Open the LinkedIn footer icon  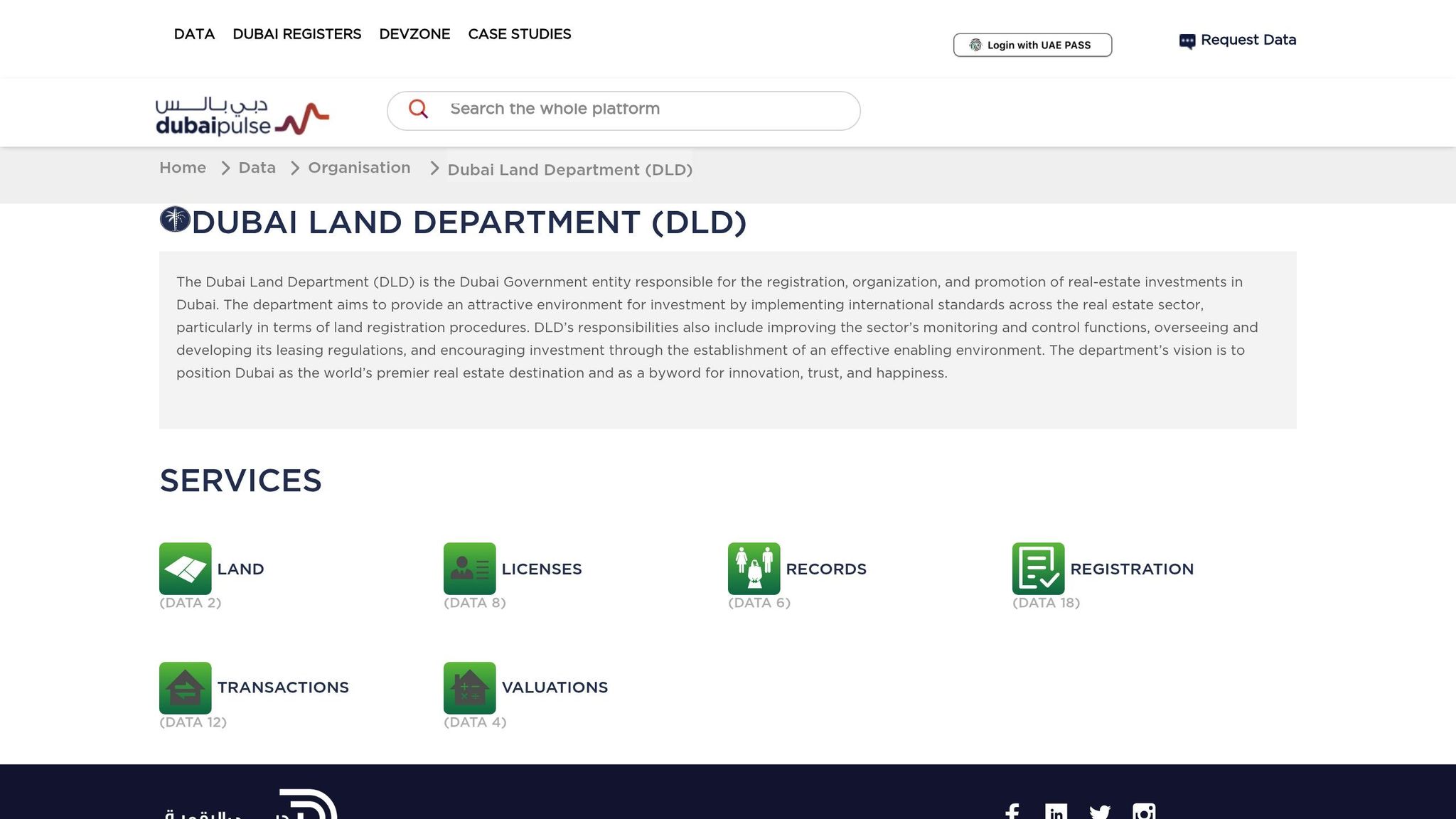(x=1056, y=812)
